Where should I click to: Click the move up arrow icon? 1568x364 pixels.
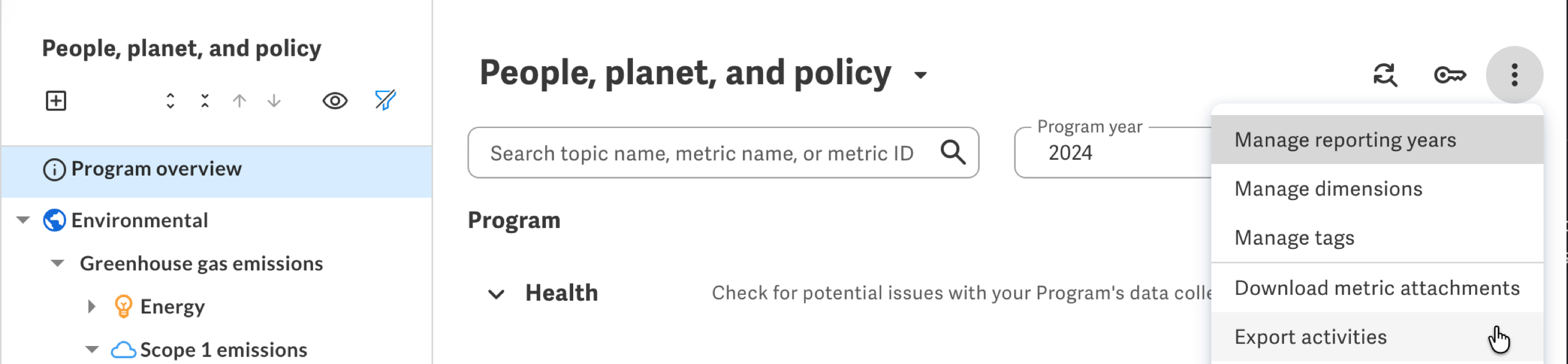pos(240,101)
